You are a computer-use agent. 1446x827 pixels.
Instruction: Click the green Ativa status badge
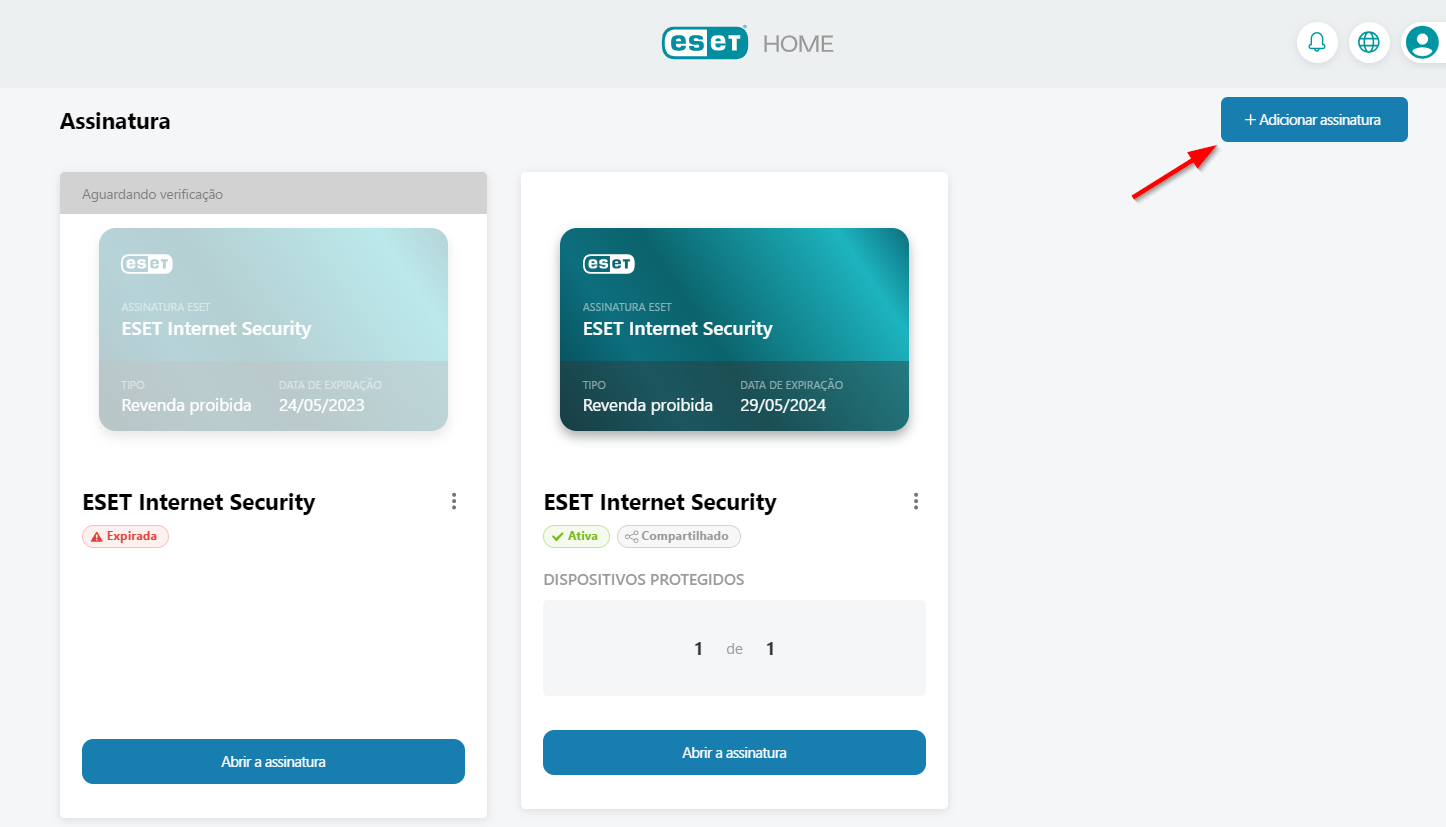[576, 536]
